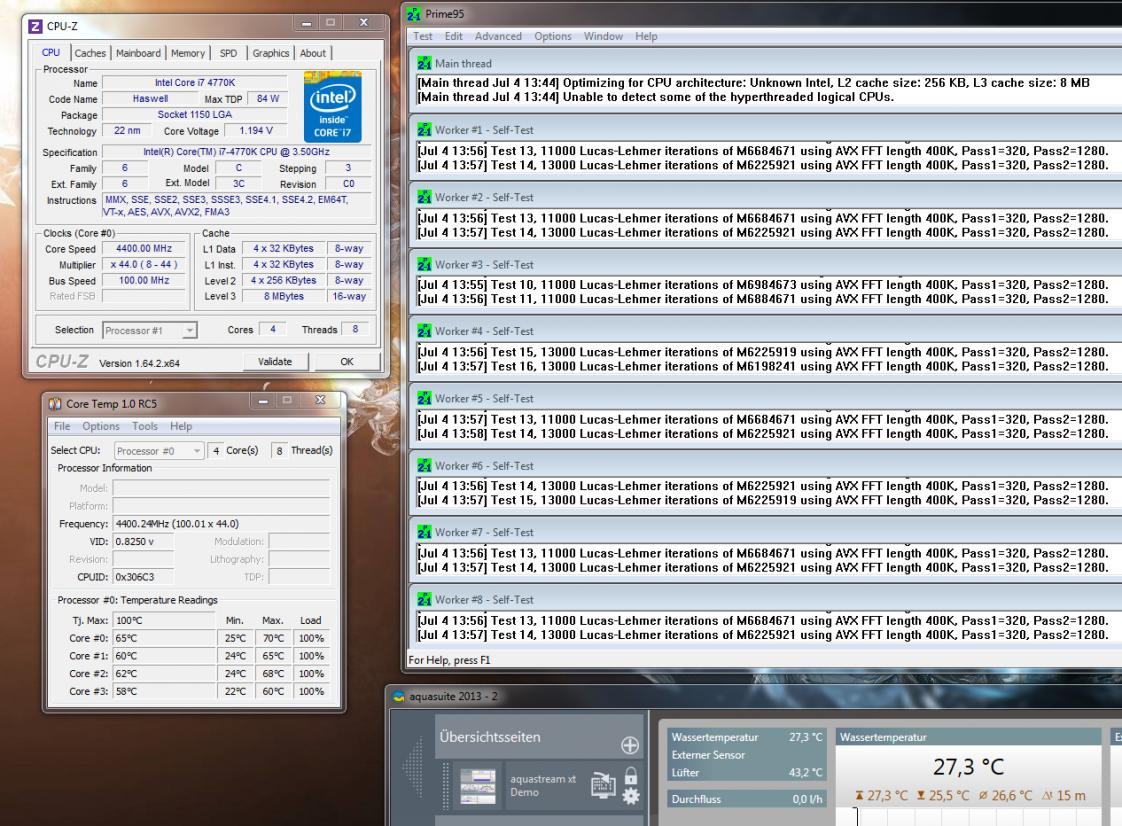Open the Options menu in Core Temp
1122x826 pixels.
pyautogui.click(x=101, y=426)
